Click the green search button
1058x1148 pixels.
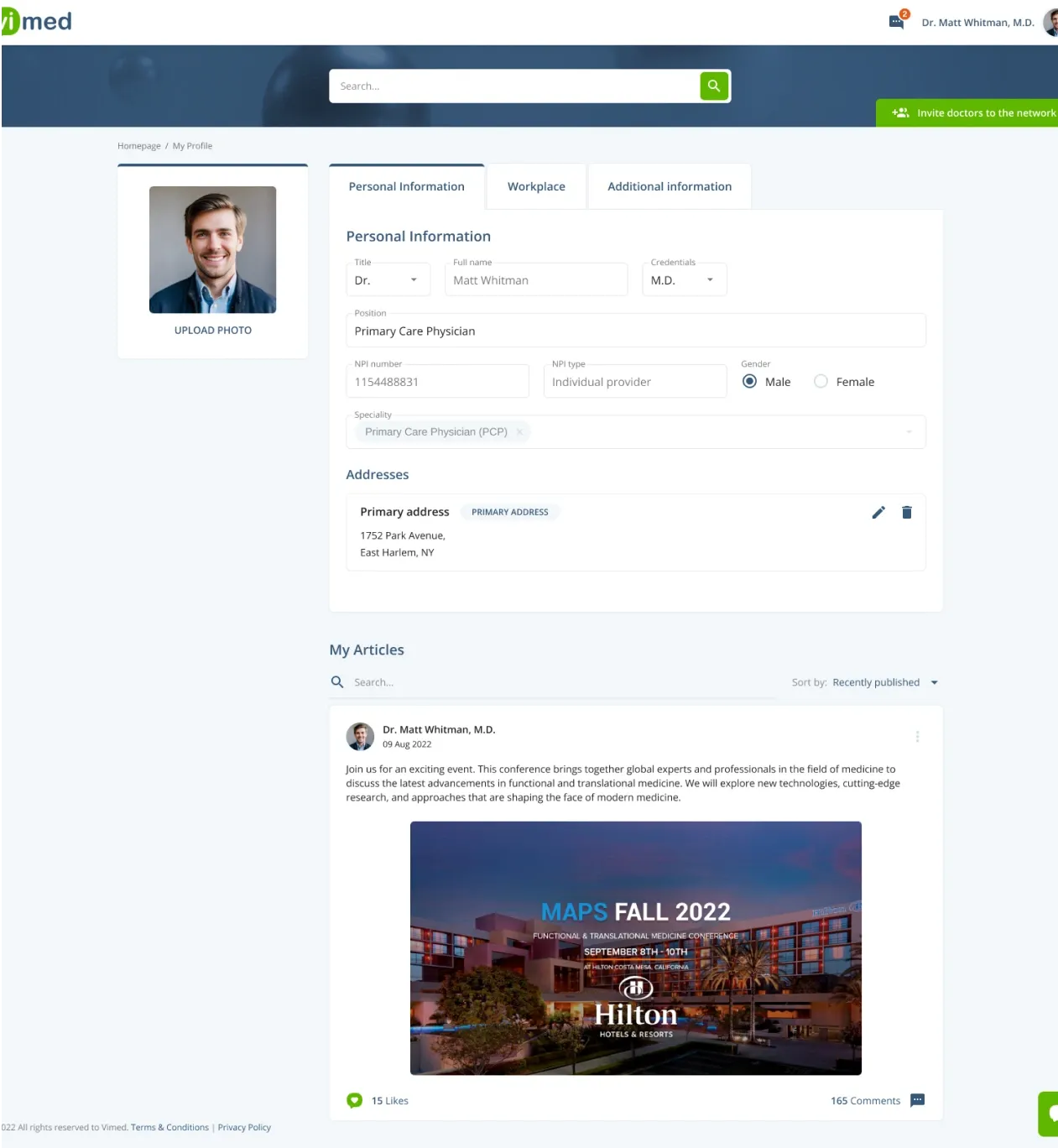(714, 86)
